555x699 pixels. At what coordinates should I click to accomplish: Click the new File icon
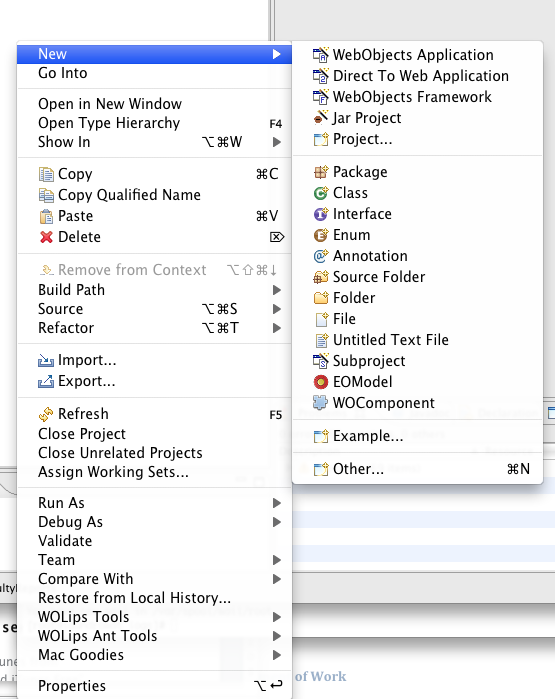pyautogui.click(x=321, y=319)
